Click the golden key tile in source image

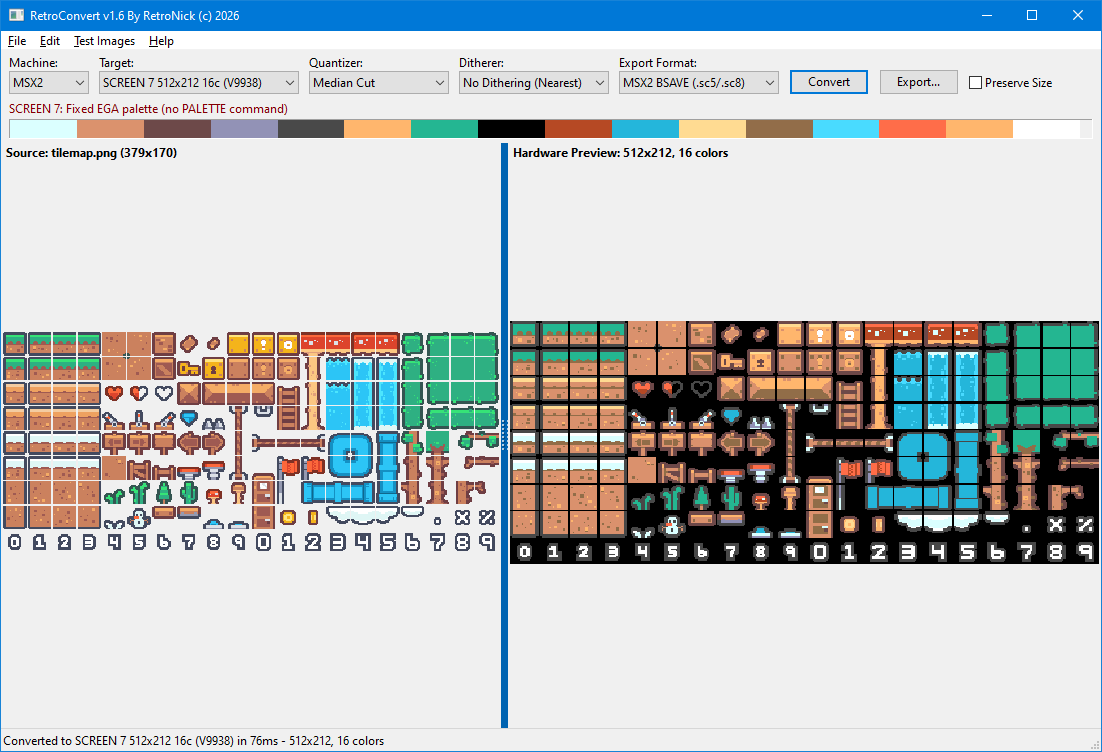pos(188,368)
